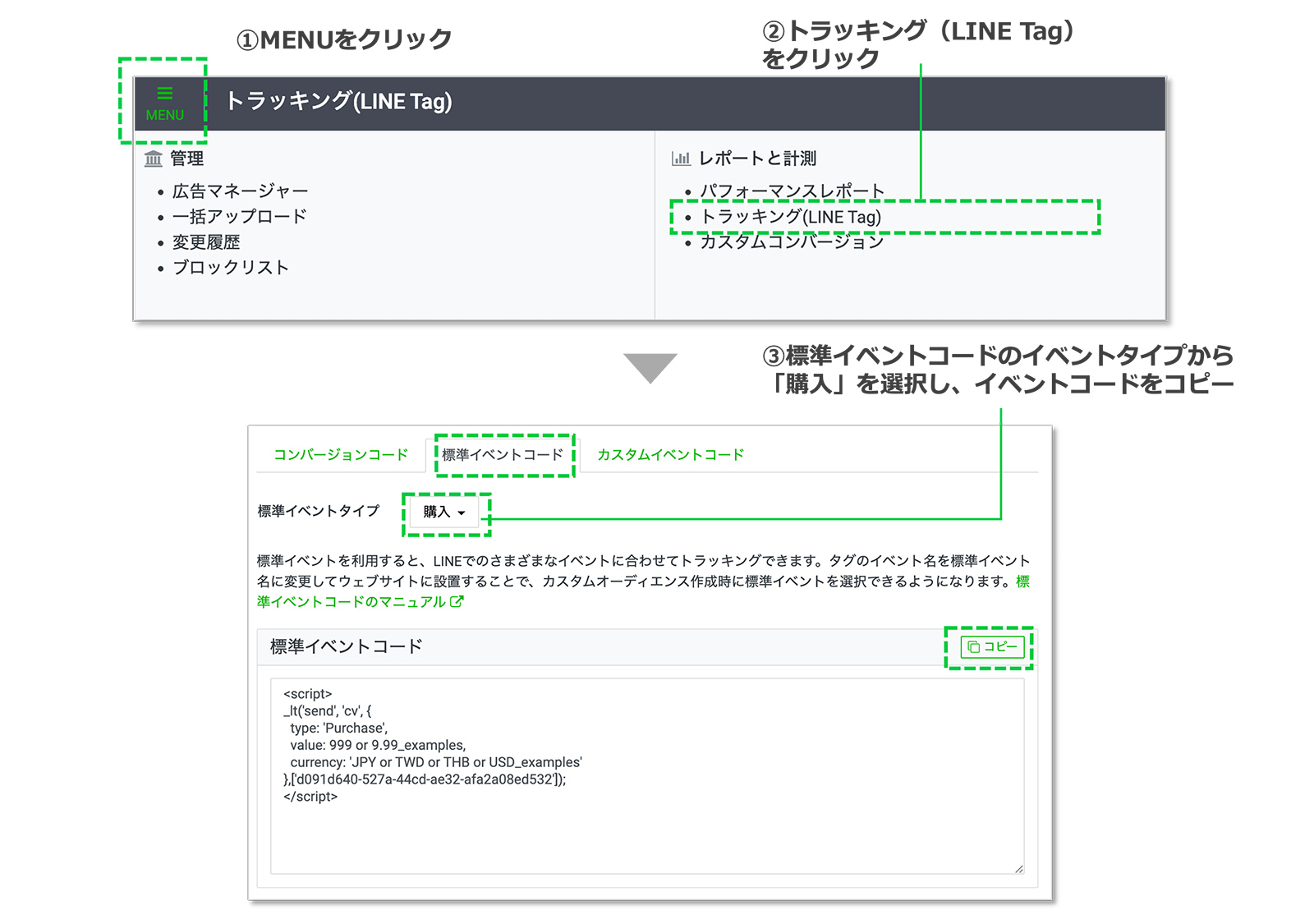Click the コピー button
This screenshot has height=924, width=1314.
pyautogui.click(x=992, y=647)
